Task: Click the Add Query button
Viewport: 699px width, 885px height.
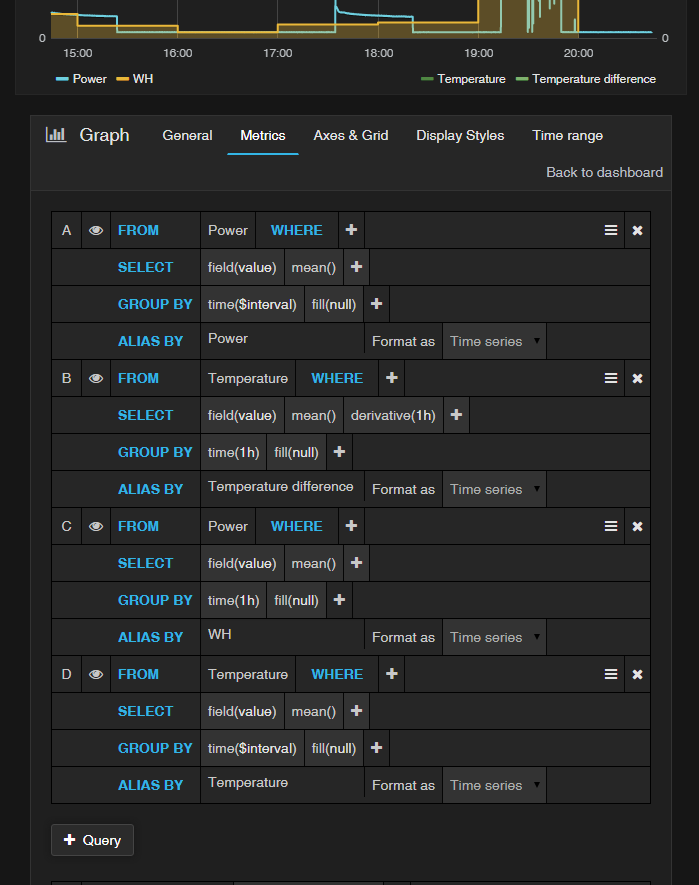Action: 92,840
